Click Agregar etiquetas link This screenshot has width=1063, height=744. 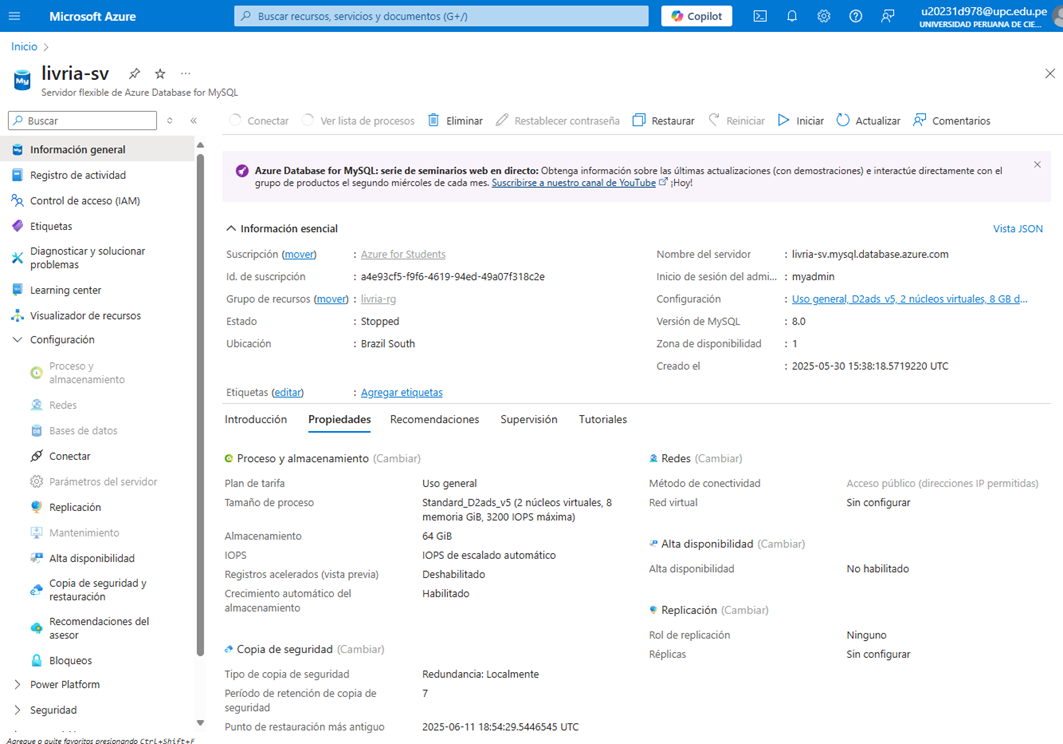(x=401, y=393)
